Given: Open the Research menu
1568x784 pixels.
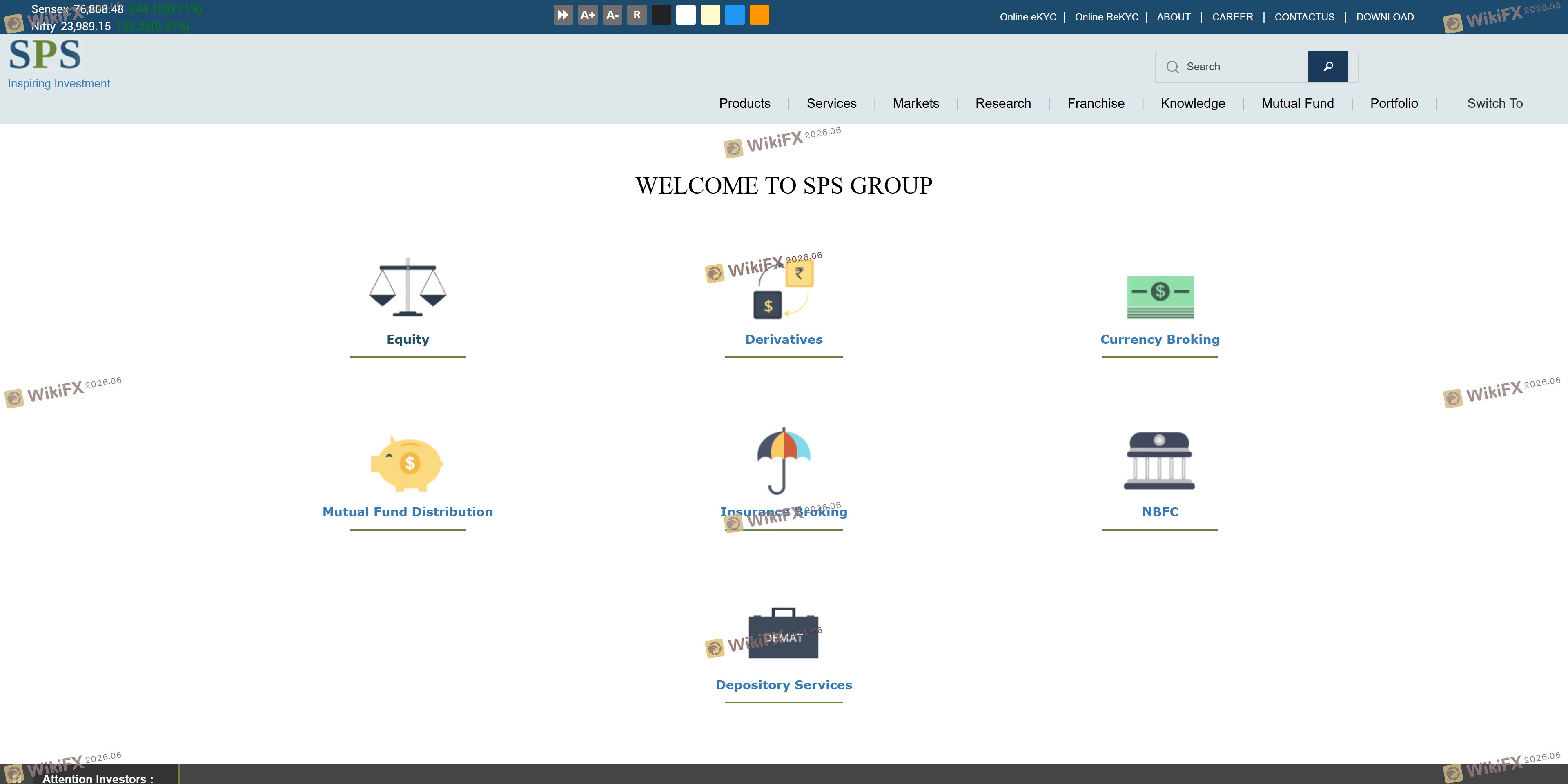Looking at the screenshot, I should (x=1003, y=103).
